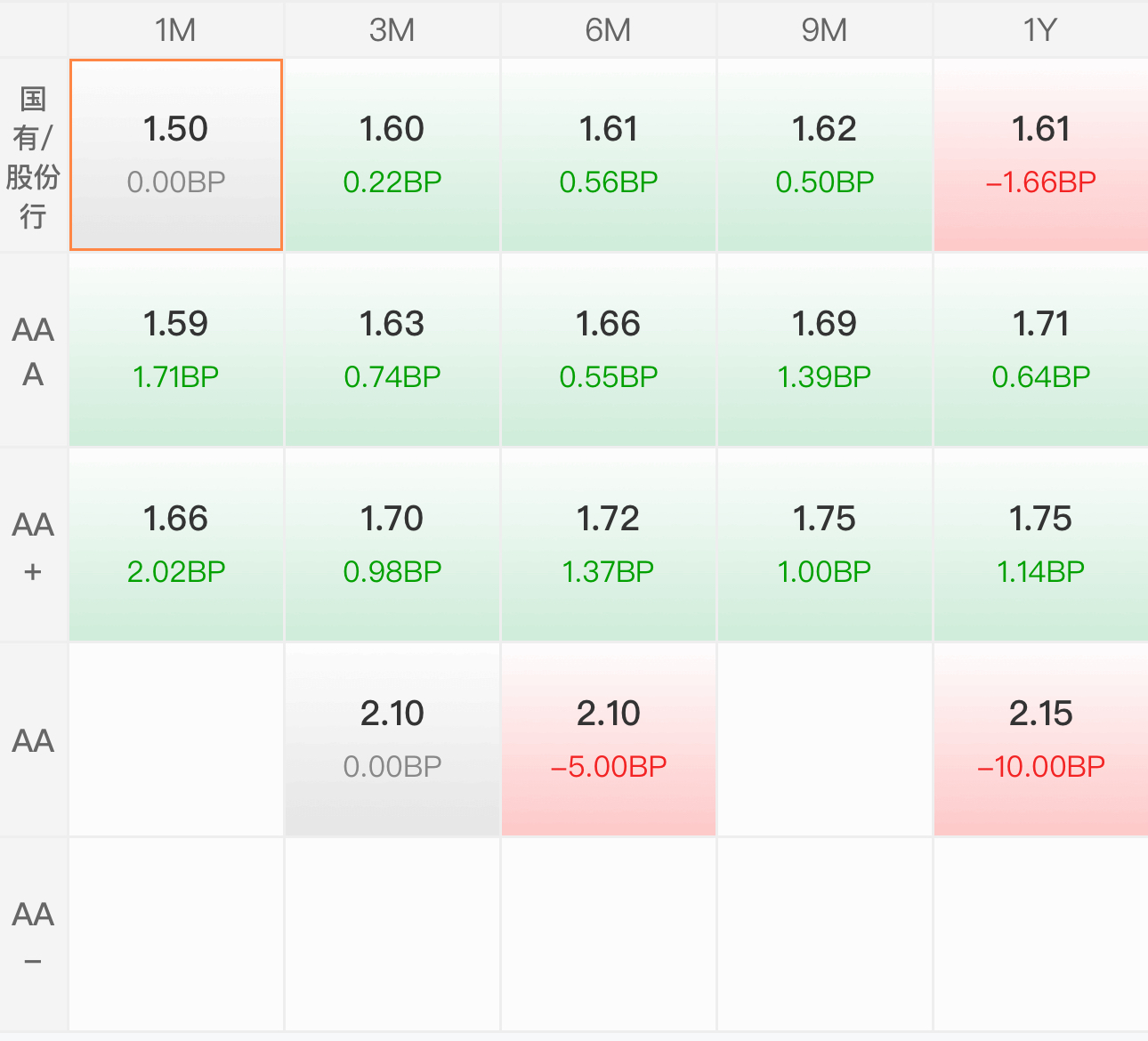
Task: Click the AA+ 1M cell with 2.02BP
Action: tap(176, 545)
